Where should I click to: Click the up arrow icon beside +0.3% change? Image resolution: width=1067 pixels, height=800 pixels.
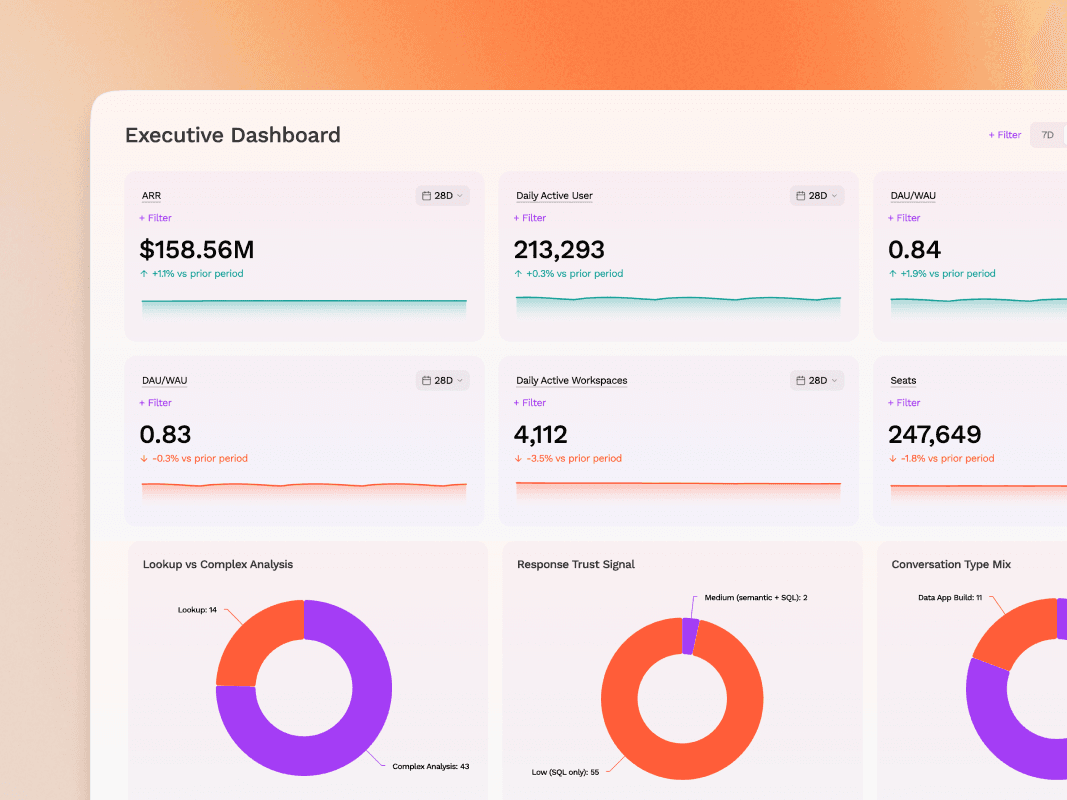(519, 273)
